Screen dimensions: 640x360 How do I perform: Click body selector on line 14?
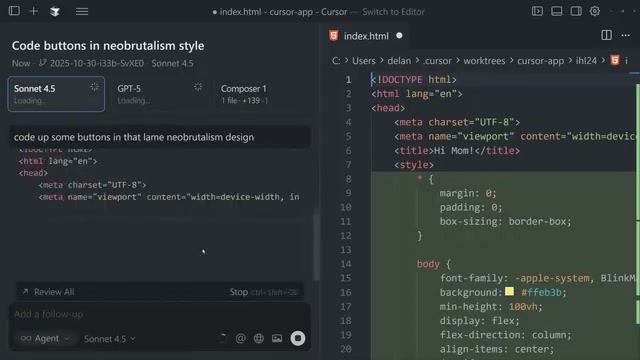click(428, 264)
